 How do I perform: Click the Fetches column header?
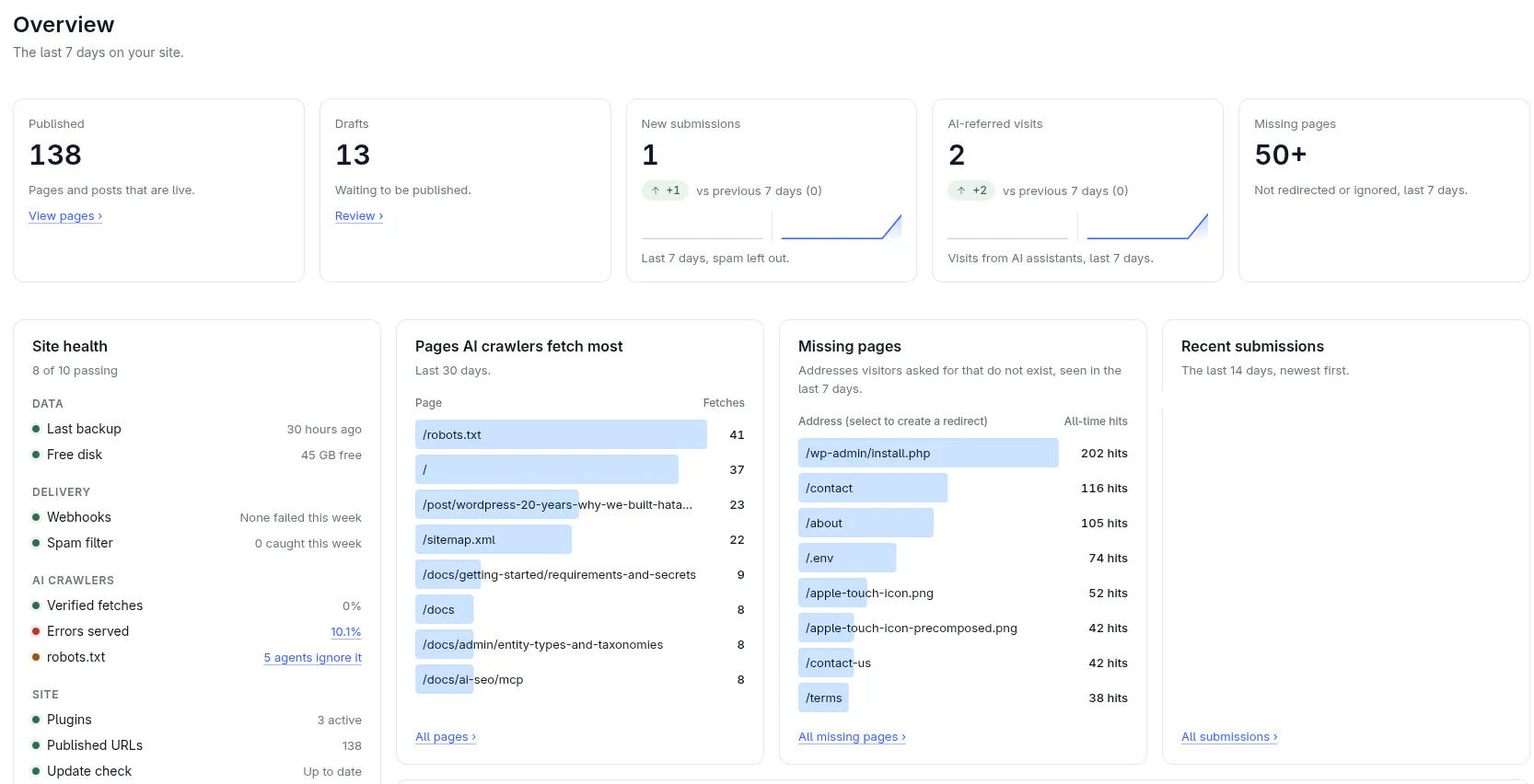[724, 403]
